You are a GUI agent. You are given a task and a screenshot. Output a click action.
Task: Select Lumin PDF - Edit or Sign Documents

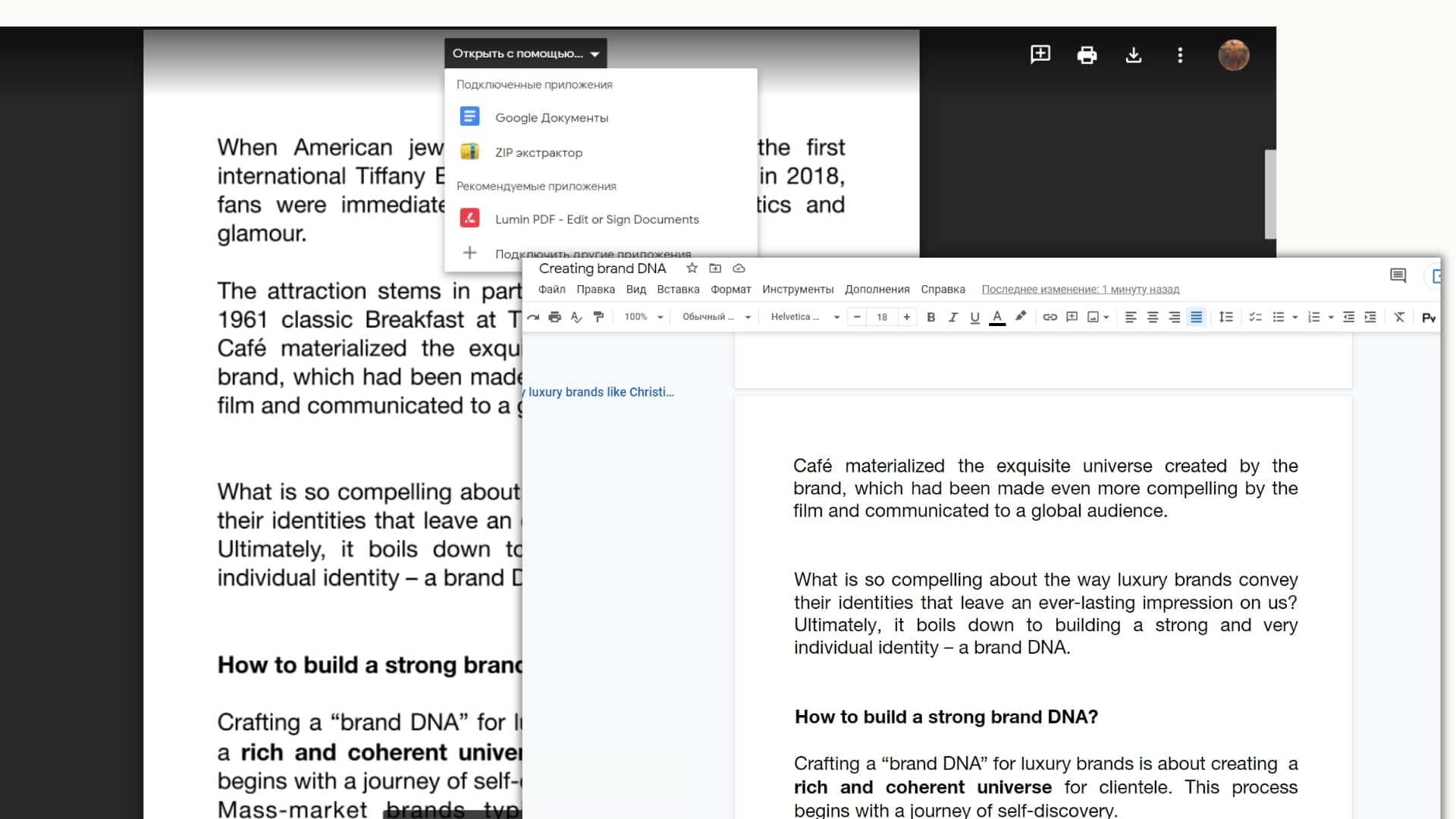coord(596,219)
